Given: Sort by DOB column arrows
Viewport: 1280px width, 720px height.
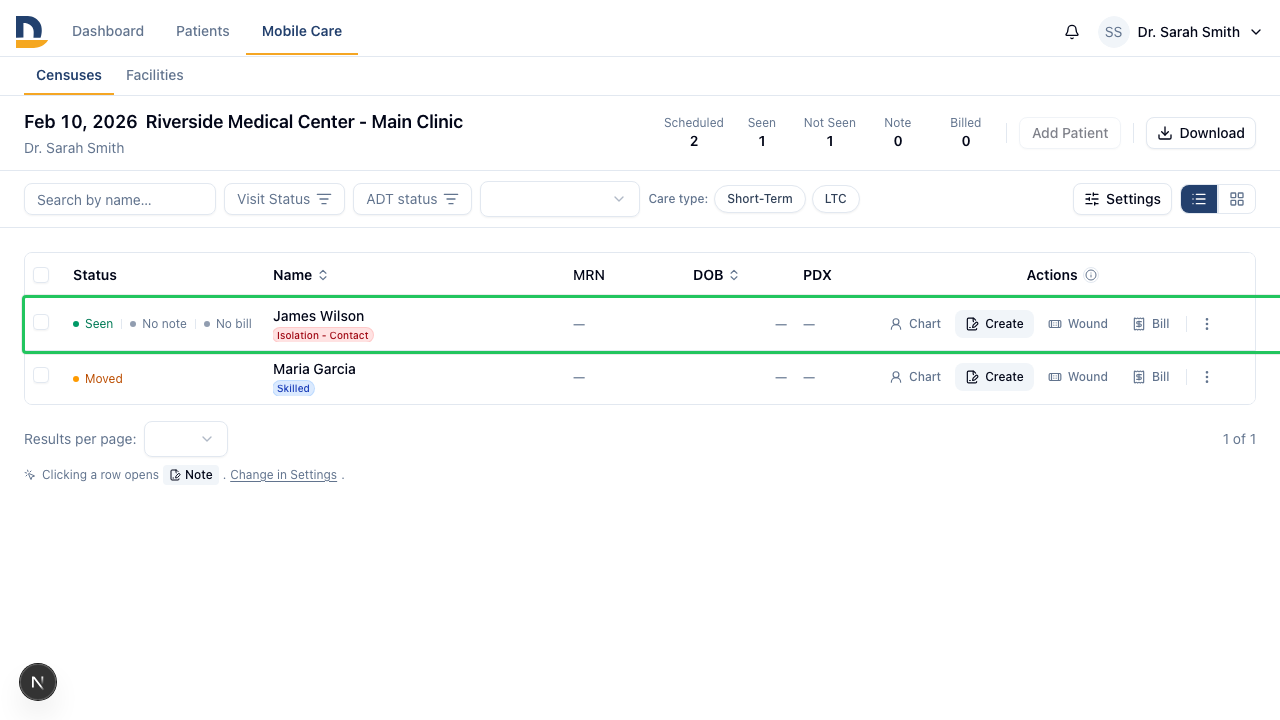Looking at the screenshot, I should click(734, 275).
